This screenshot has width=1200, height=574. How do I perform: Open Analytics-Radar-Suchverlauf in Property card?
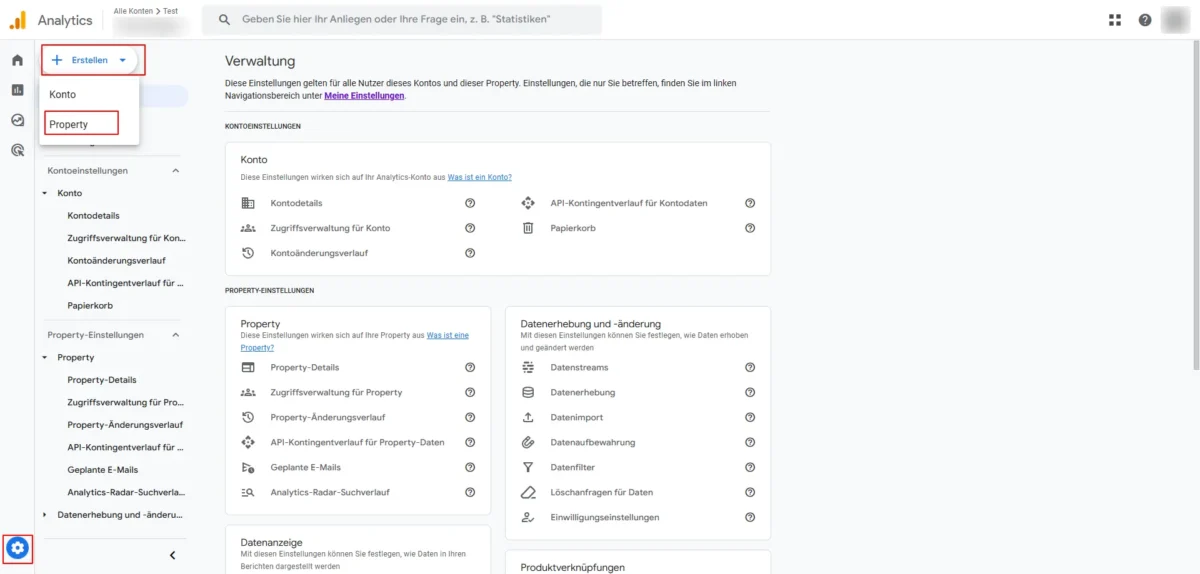(x=330, y=492)
